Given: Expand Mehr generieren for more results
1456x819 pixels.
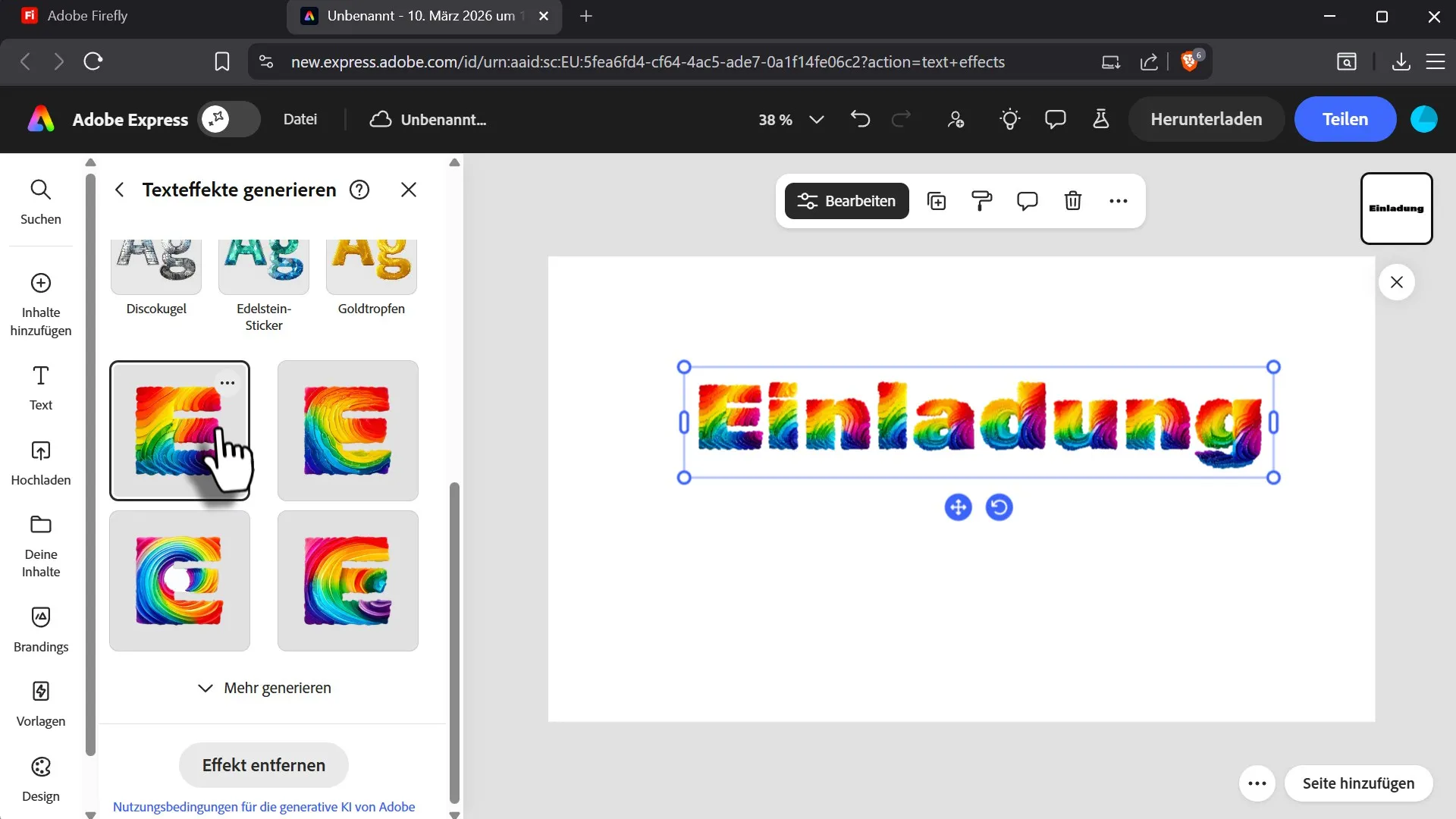Looking at the screenshot, I should point(264,688).
